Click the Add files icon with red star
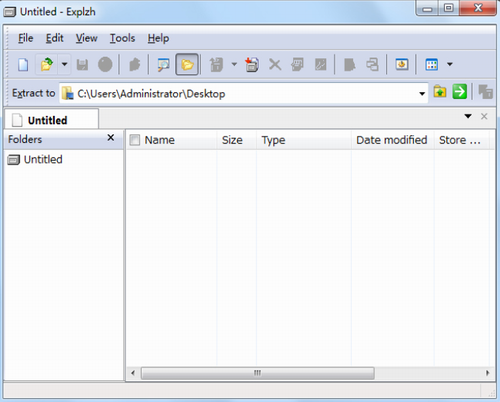This screenshot has height=402, width=500. coord(252,64)
